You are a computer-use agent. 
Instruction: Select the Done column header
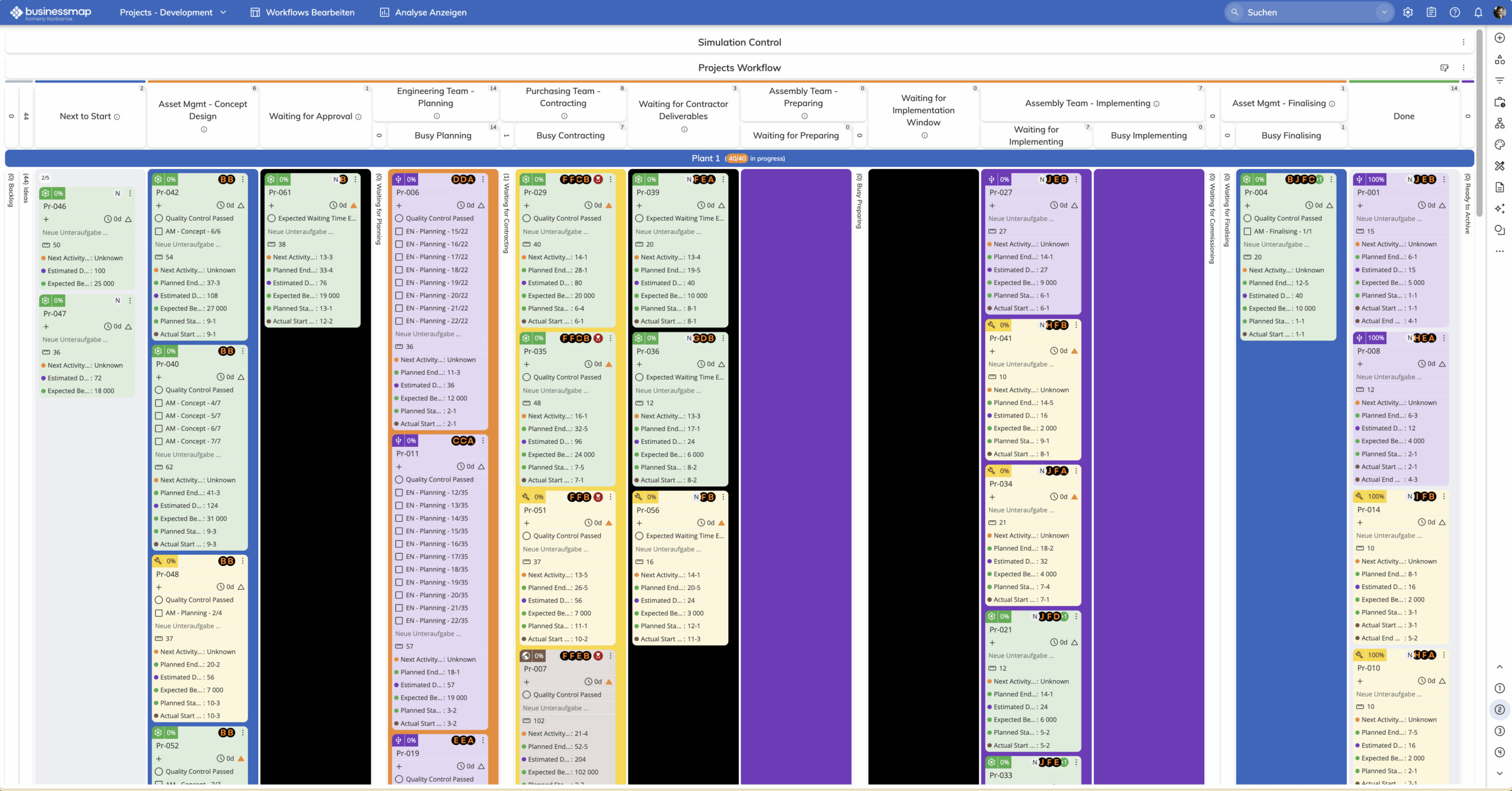point(1404,116)
